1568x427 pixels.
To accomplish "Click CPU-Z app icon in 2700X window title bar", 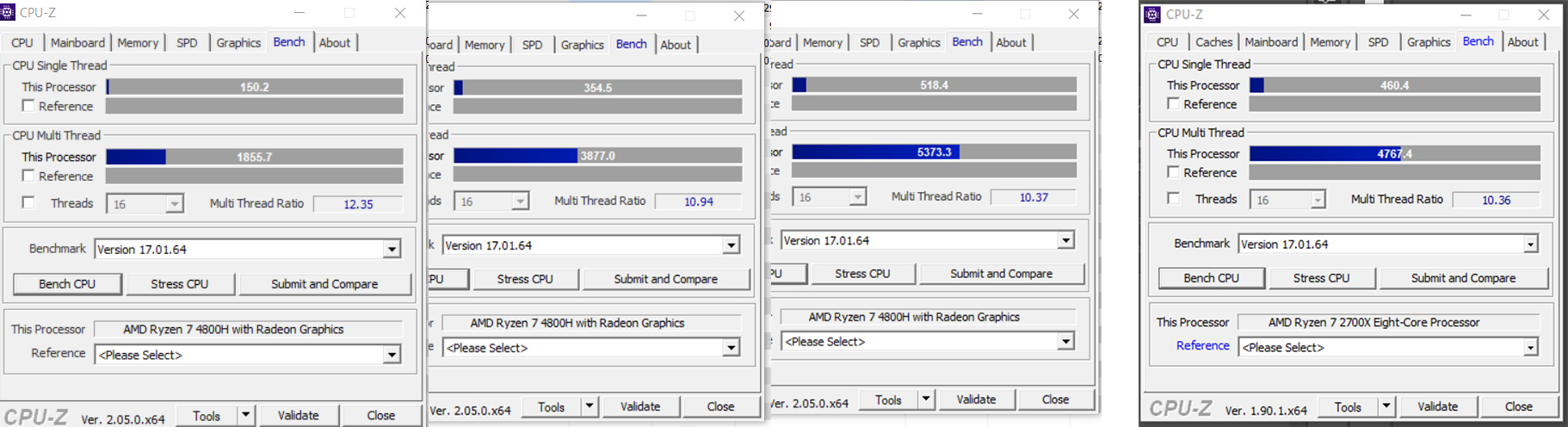I will [x=1152, y=15].
